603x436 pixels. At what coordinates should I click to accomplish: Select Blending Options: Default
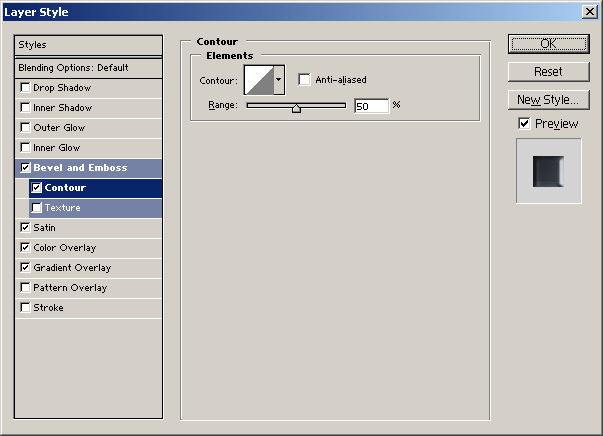tap(88, 68)
